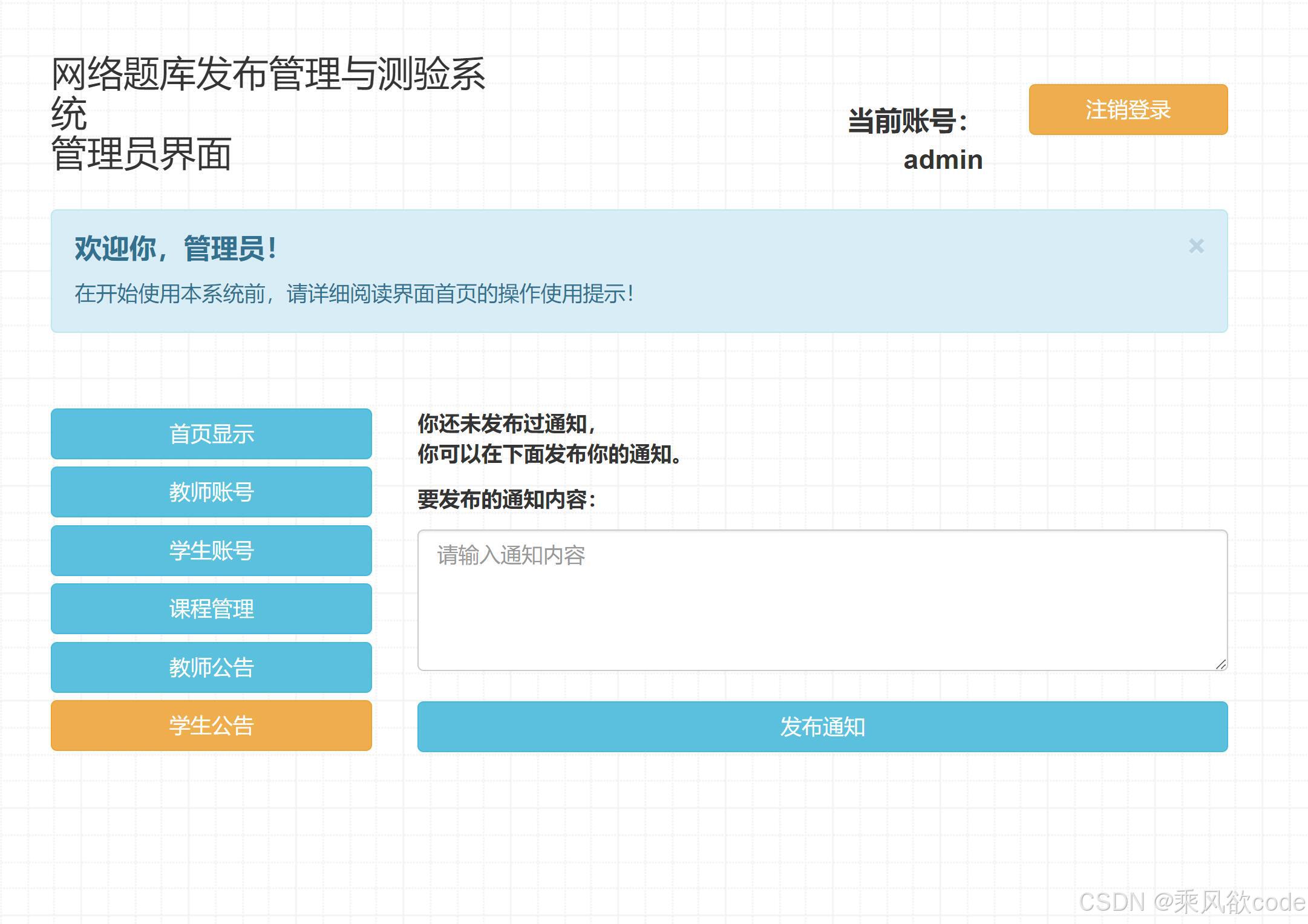
Task: Click the admin username text
Action: click(943, 160)
